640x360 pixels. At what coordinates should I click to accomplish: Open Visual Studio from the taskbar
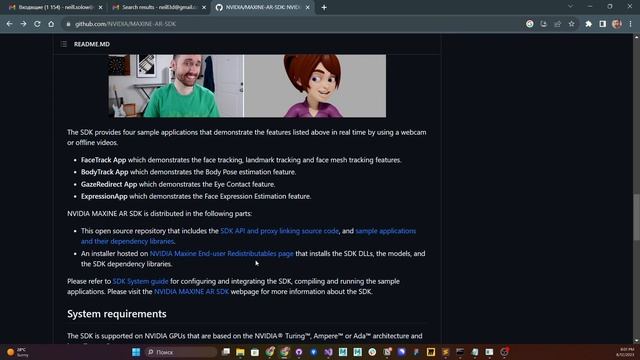pos(328,352)
